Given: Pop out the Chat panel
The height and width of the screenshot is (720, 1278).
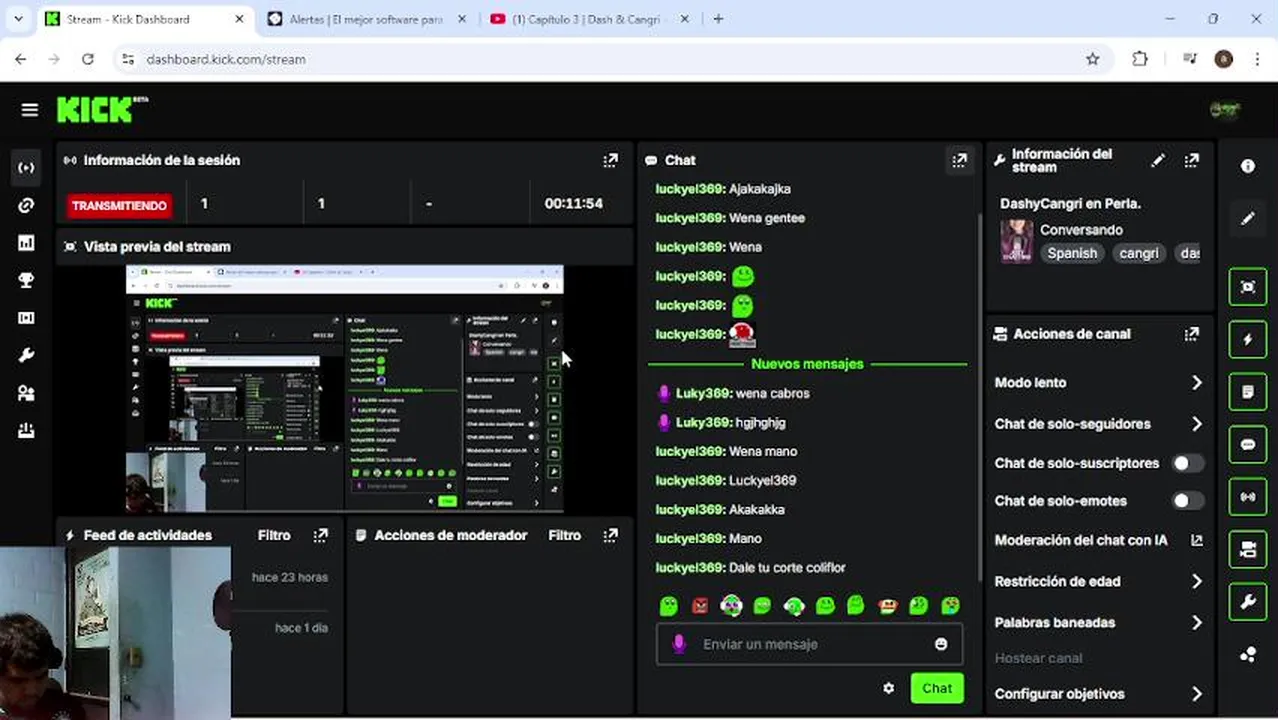Looking at the screenshot, I should pos(959,160).
